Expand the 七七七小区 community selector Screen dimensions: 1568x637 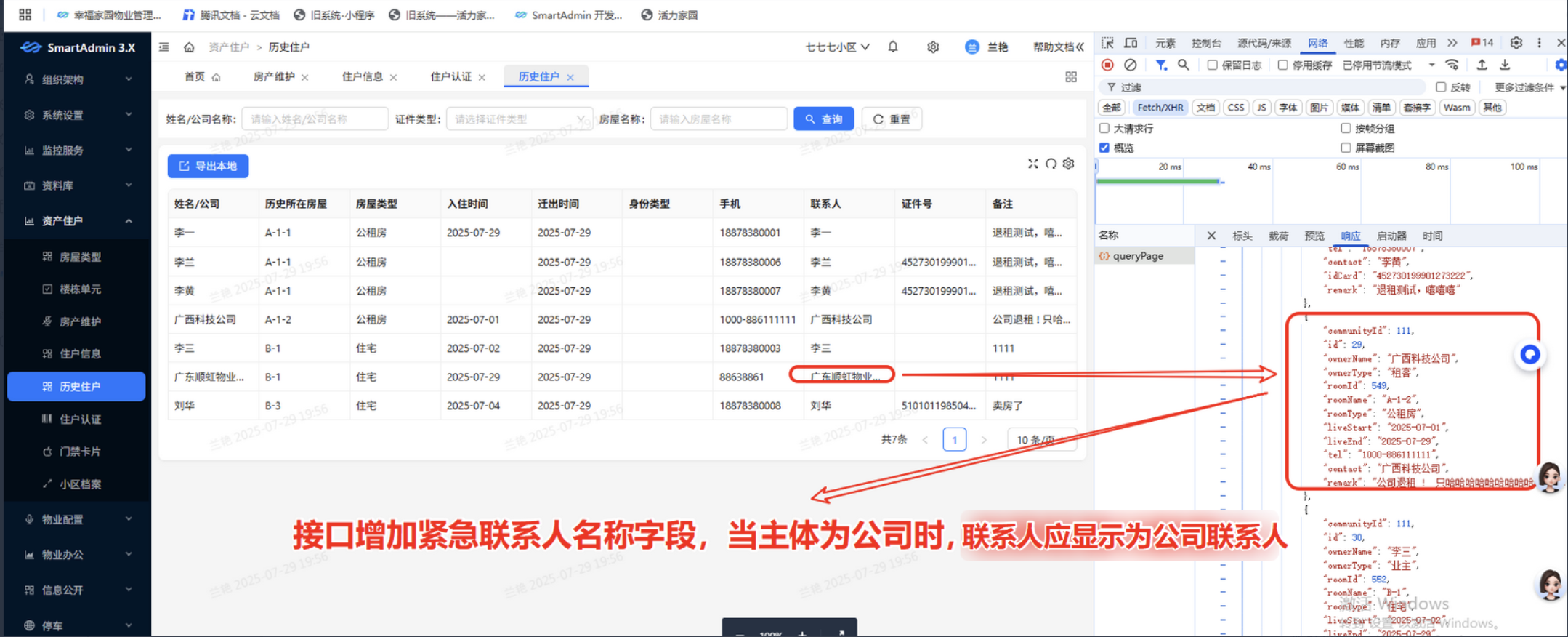(x=837, y=47)
